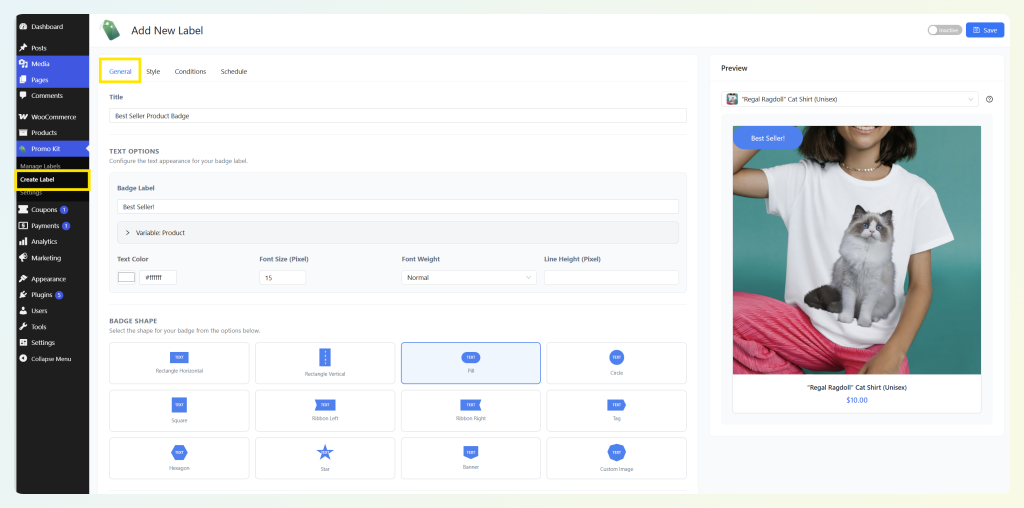Click the $10.00 price in preview
The height and width of the screenshot is (508, 1024).
click(x=857, y=400)
